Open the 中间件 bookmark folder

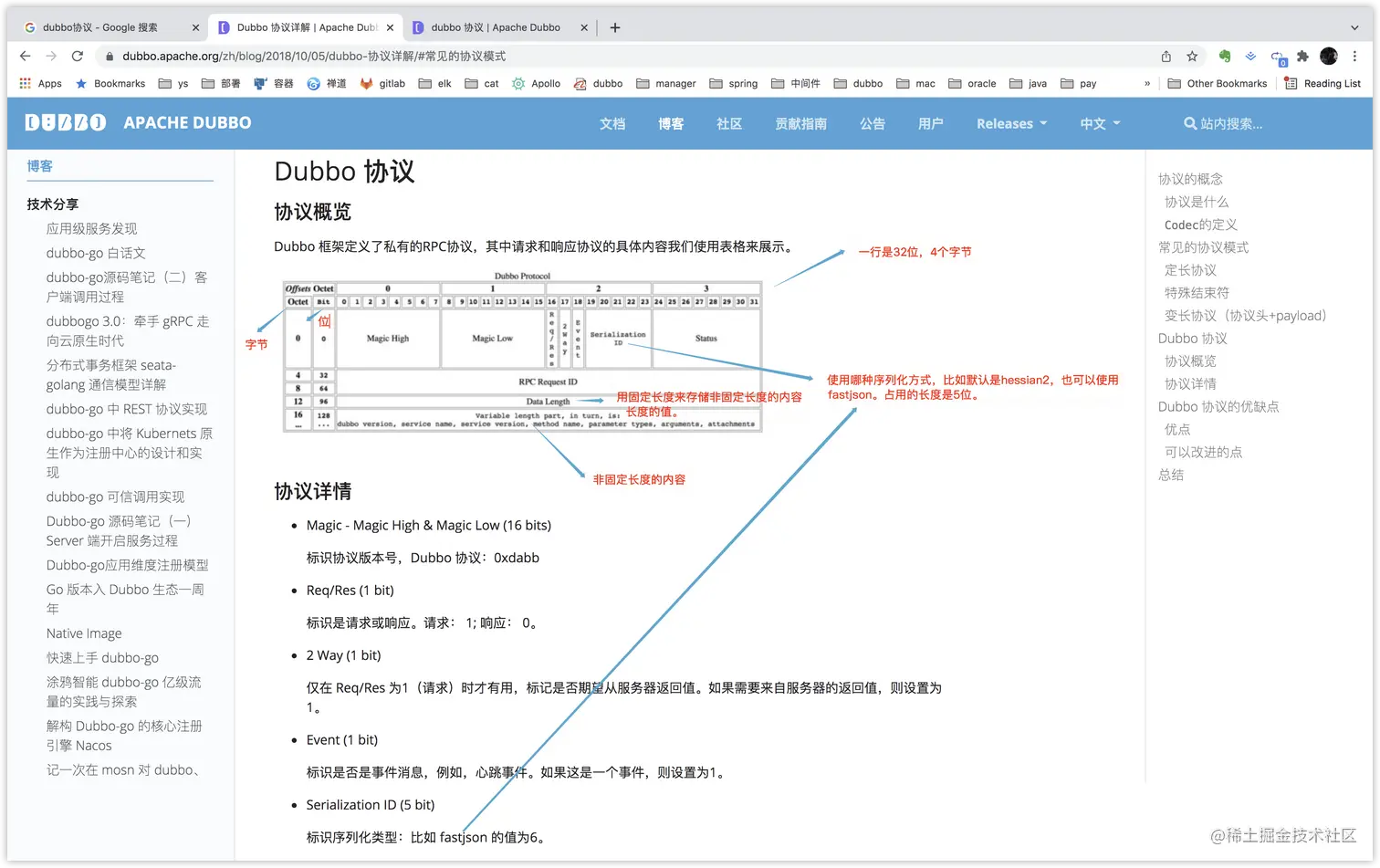coord(796,83)
